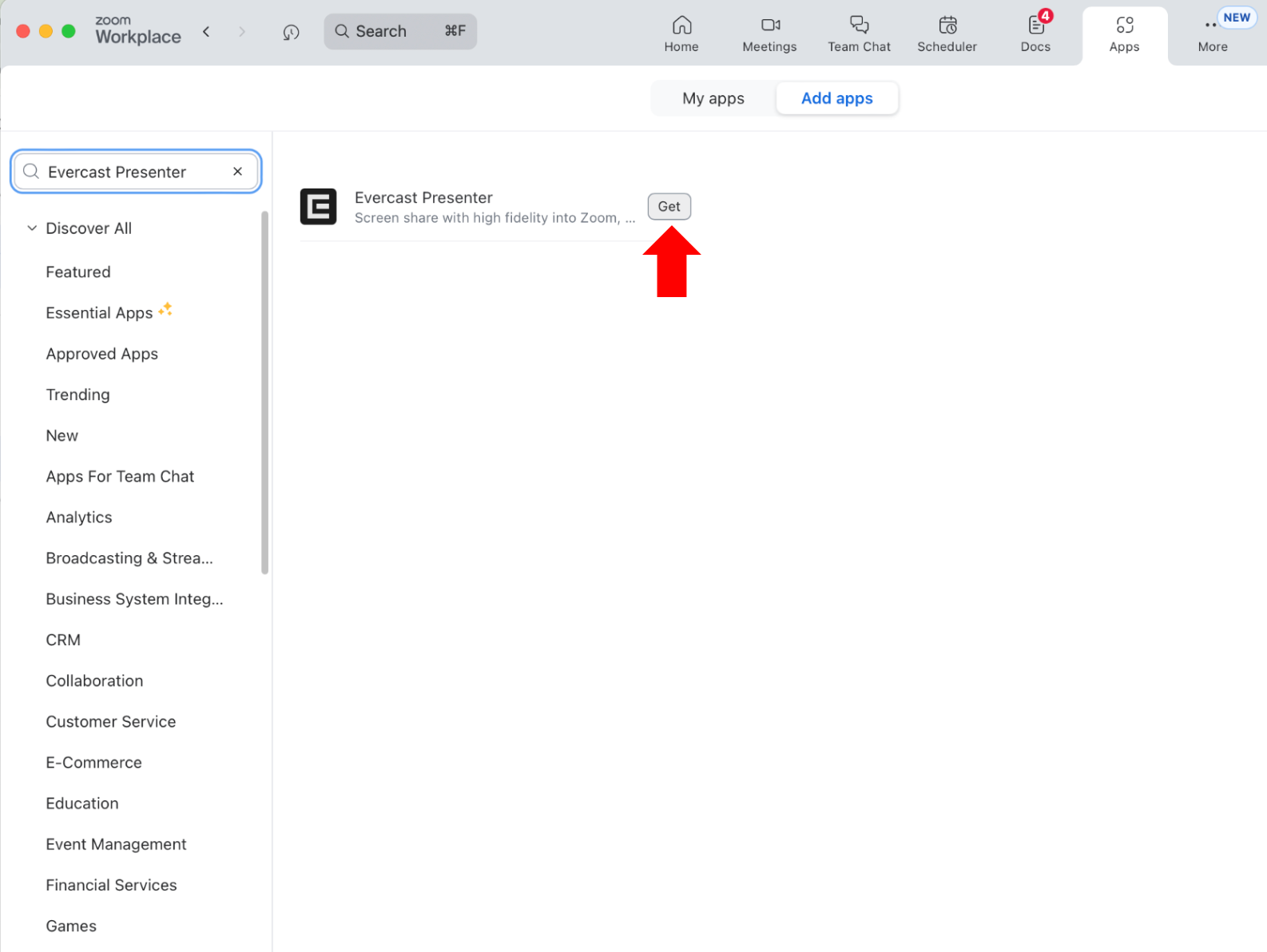Click the category sidebar scrollbar
Viewport: 1267px width, 952px height.
tap(264, 393)
